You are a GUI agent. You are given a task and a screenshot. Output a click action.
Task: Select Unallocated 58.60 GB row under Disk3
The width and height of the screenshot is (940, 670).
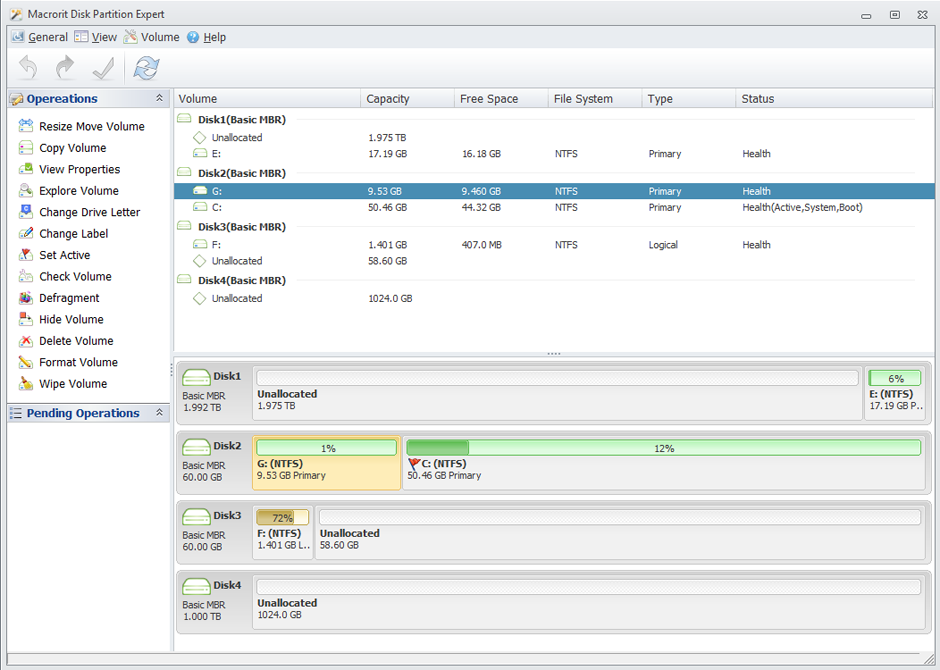tap(554, 261)
